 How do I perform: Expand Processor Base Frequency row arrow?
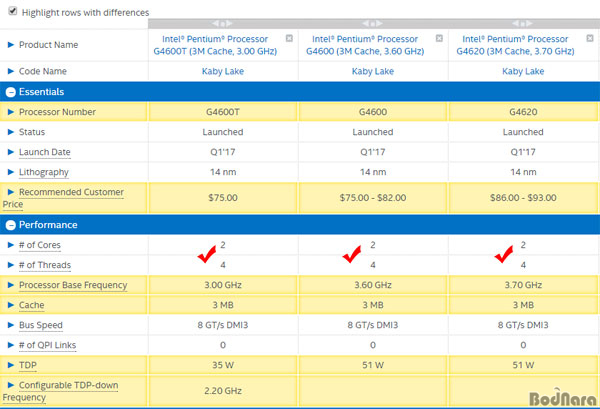pos(11,285)
